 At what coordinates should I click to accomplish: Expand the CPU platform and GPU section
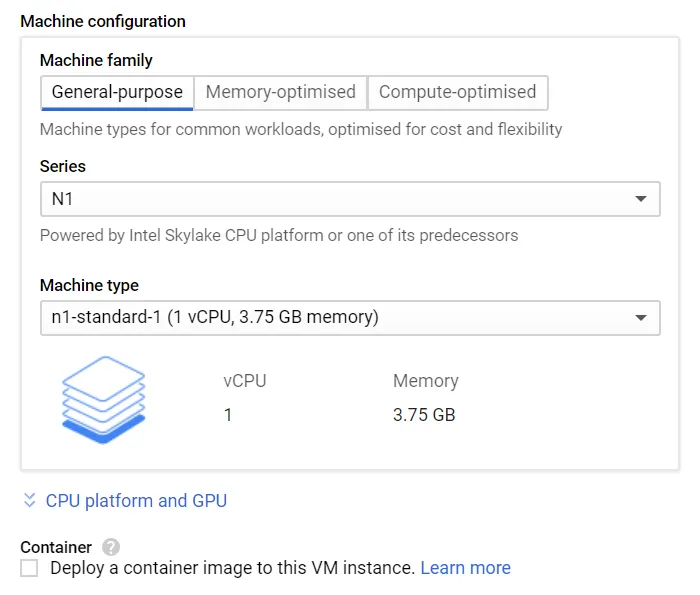pyautogui.click(x=136, y=500)
